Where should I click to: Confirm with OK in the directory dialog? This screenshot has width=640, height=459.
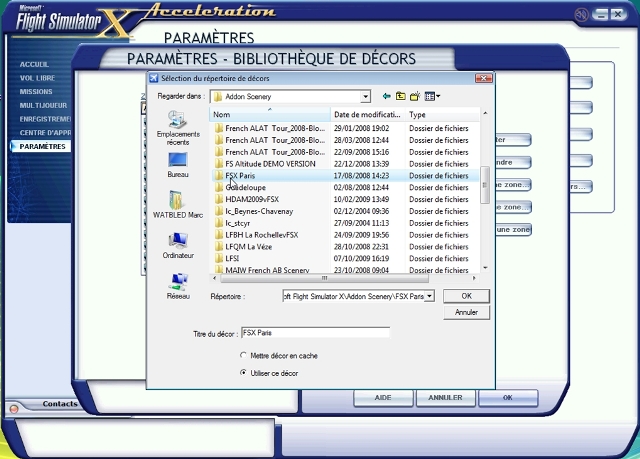[x=466, y=296]
